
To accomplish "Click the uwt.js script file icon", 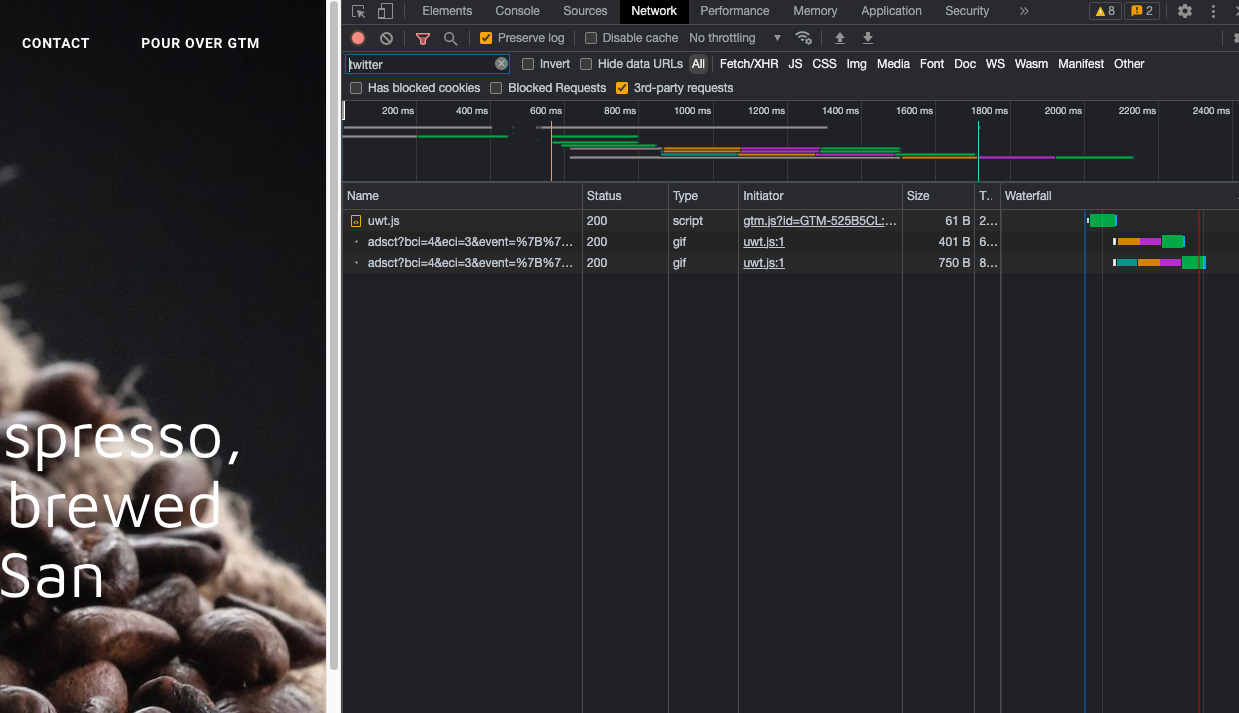I will pyautogui.click(x=355, y=221).
